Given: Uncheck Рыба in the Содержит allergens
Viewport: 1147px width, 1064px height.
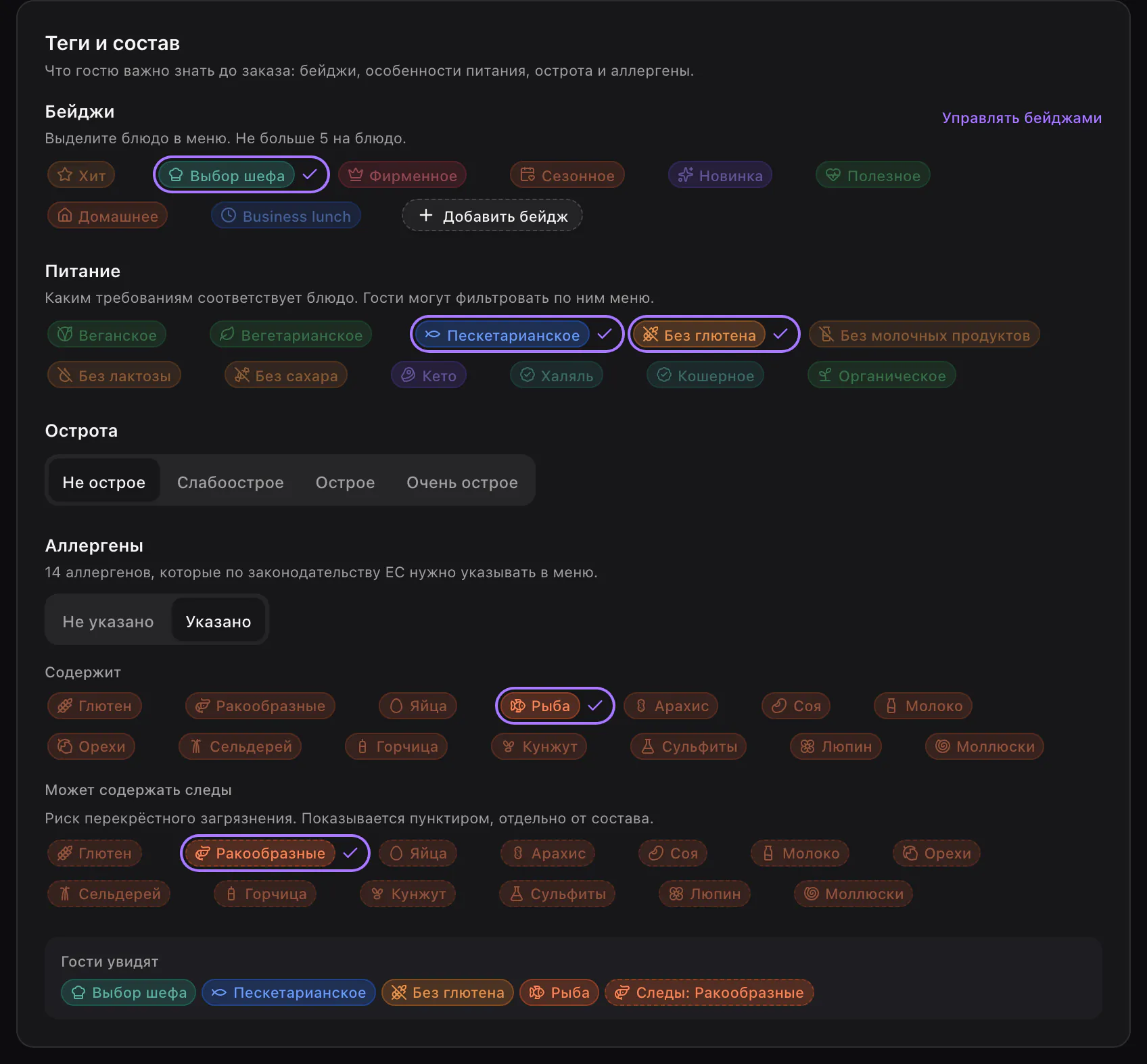Looking at the screenshot, I should pyautogui.click(x=555, y=706).
